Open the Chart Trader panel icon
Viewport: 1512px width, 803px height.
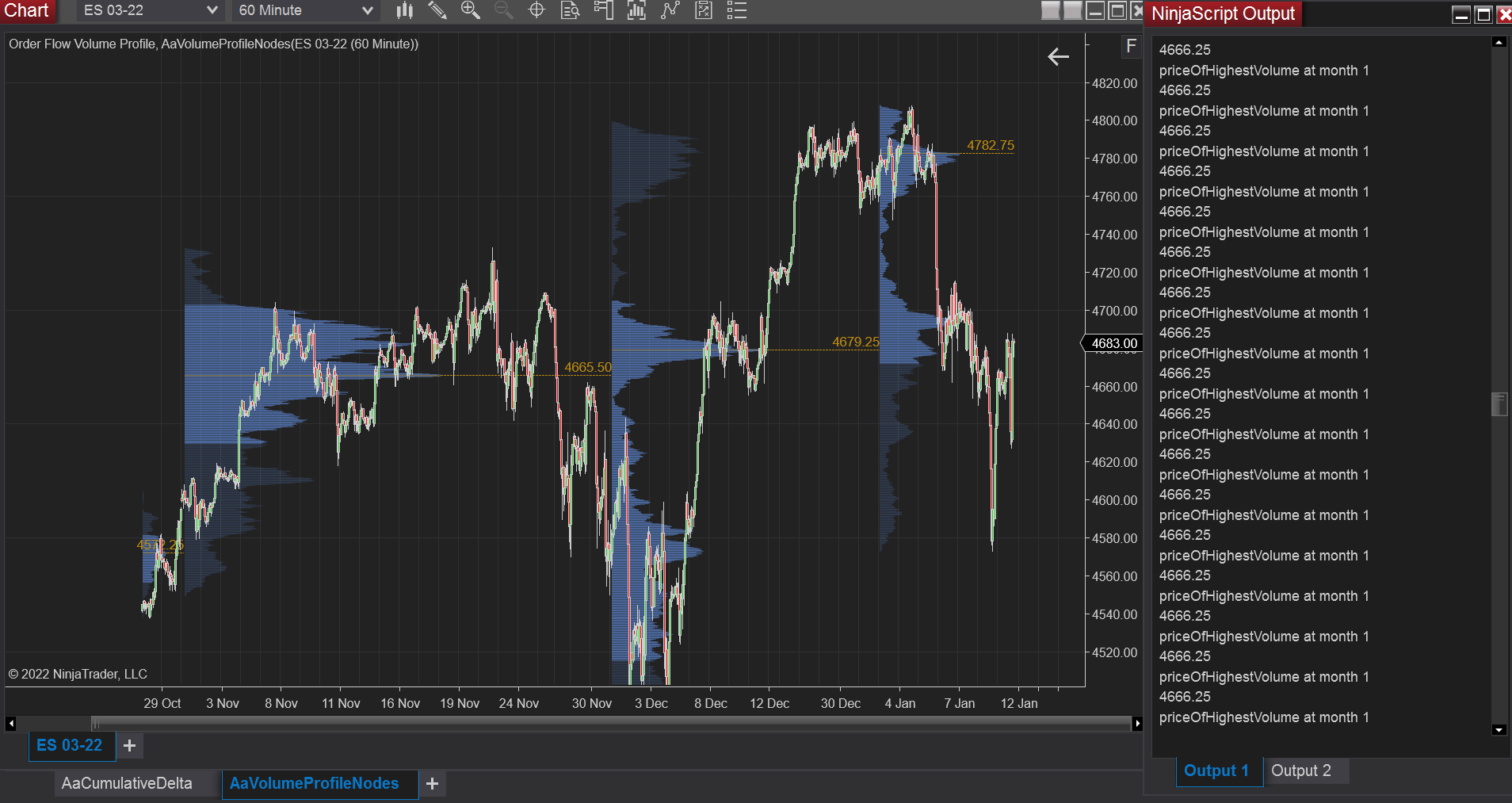click(603, 10)
